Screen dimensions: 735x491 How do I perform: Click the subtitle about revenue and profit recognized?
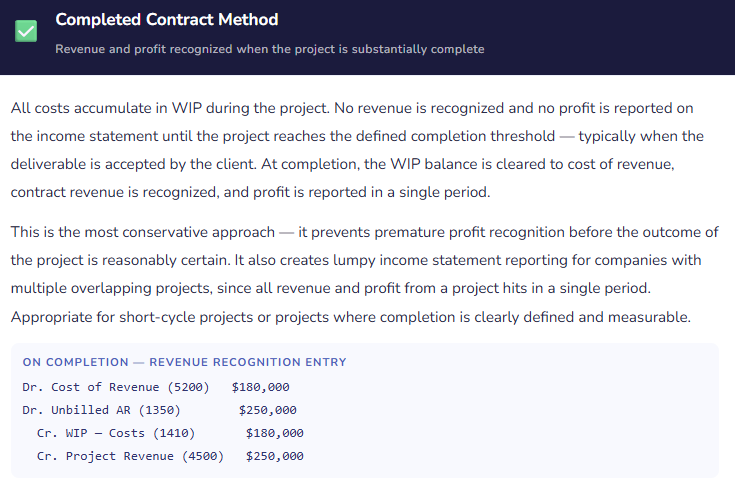(x=269, y=49)
